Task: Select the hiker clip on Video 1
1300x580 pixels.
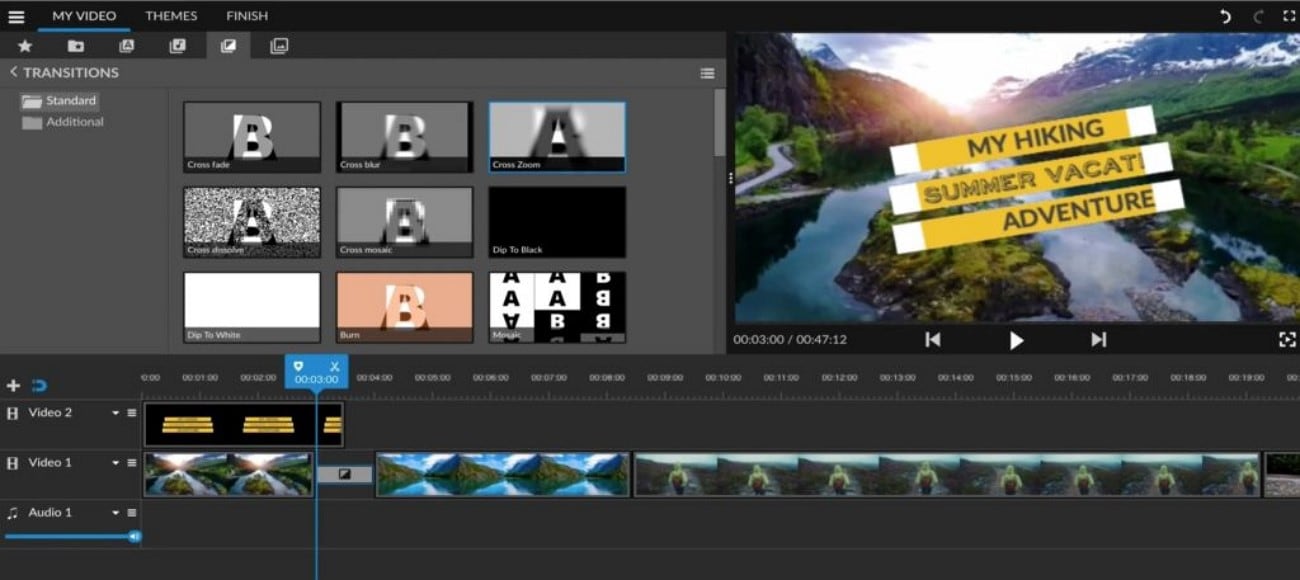Action: (x=947, y=475)
